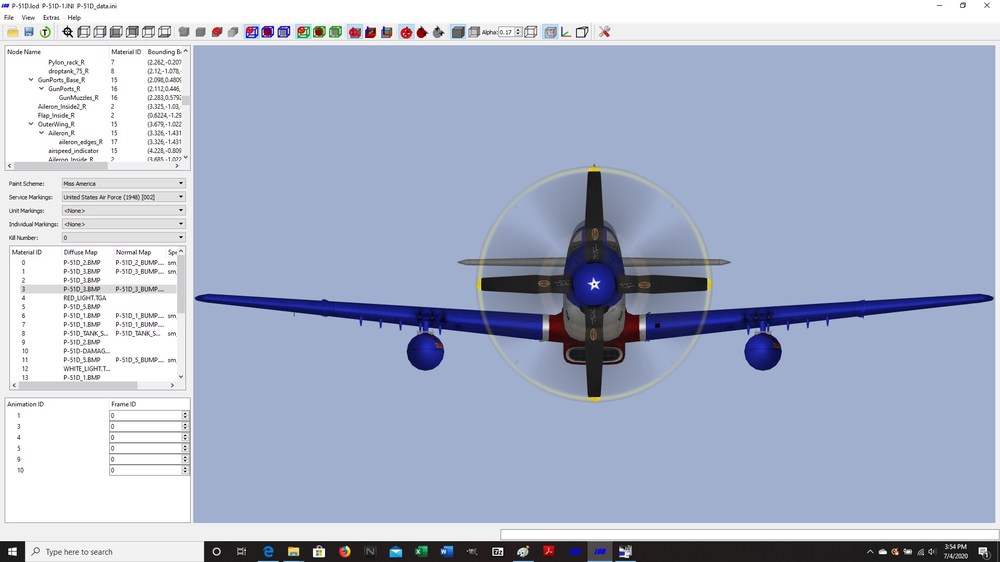This screenshot has width=1000, height=562.
Task: Open the Individual Markings dropdown
Action: click(123, 224)
